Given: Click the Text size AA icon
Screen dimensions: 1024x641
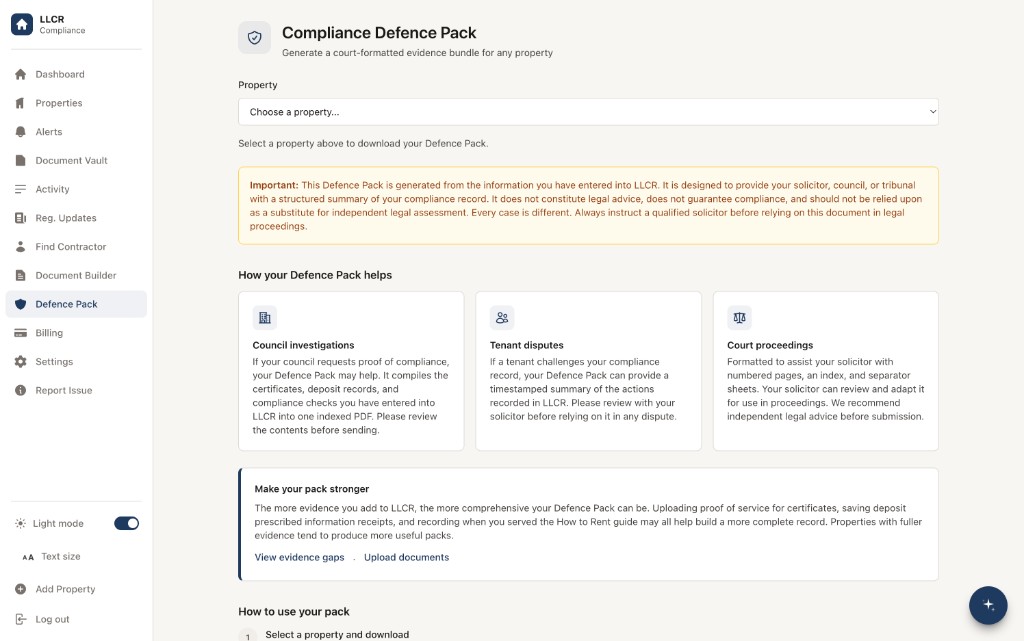Looking at the screenshot, I should click(x=28, y=557).
